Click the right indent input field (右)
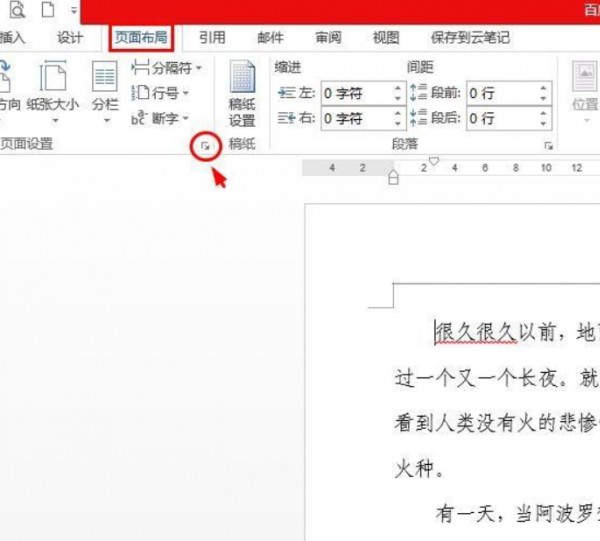 pos(356,118)
